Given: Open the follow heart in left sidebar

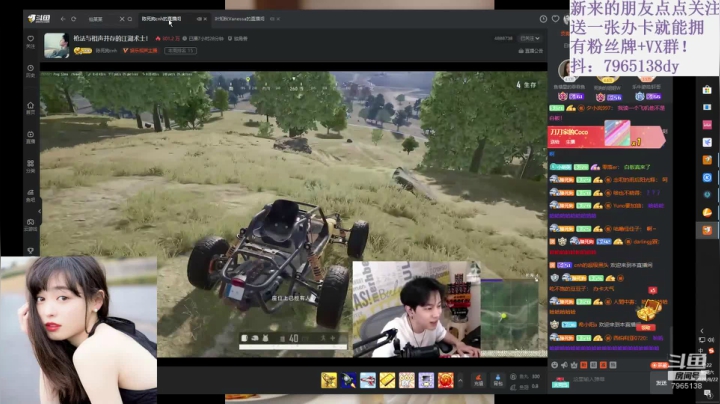Looking at the screenshot, I should pos(30,41).
